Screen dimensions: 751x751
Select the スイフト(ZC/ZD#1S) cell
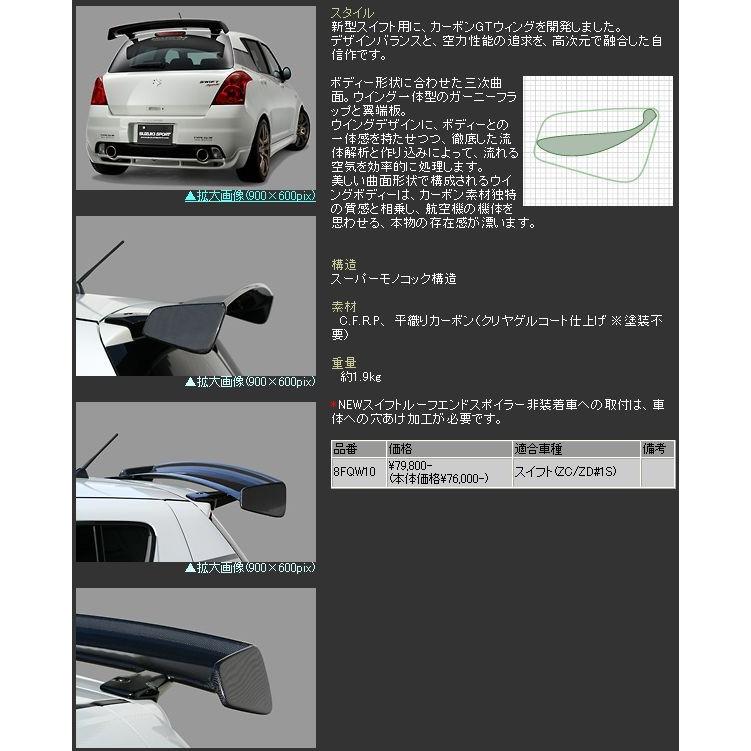tap(576, 472)
